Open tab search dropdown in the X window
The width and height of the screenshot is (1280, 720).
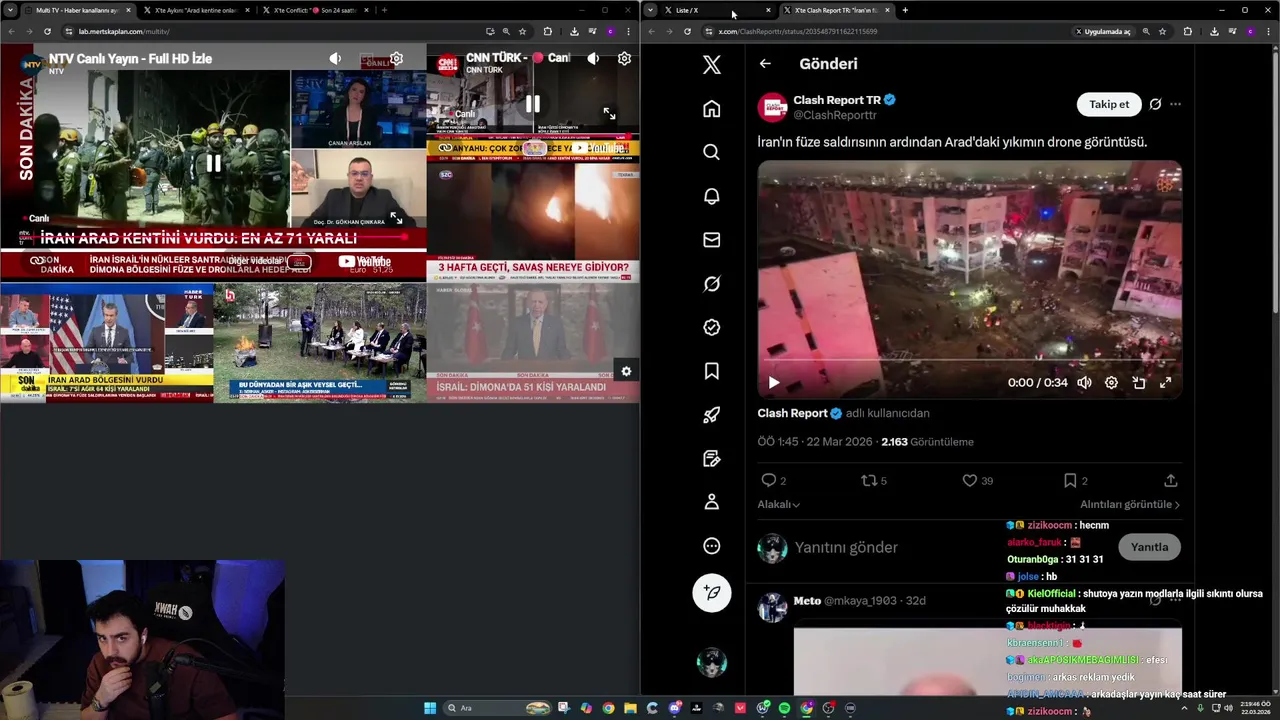(650, 10)
